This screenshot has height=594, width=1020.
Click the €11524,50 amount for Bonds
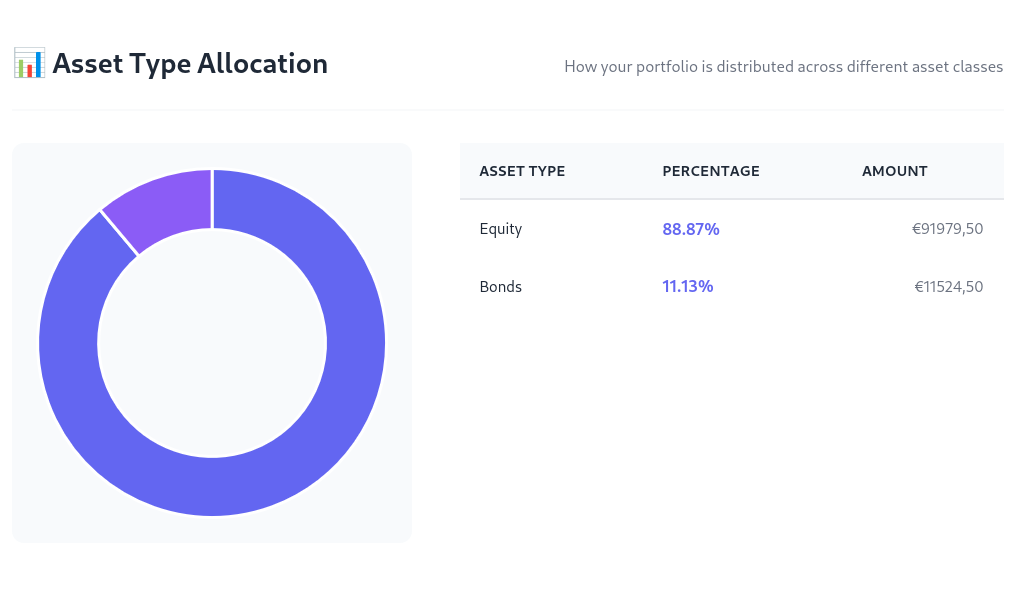pyautogui.click(x=948, y=287)
